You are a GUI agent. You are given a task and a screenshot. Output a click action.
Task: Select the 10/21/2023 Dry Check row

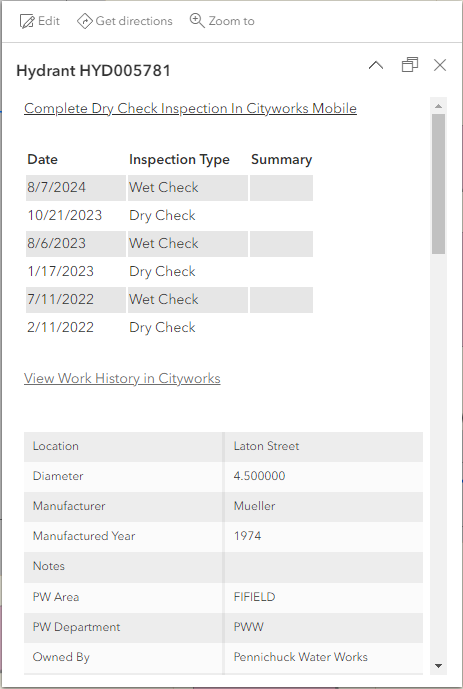(x=169, y=215)
